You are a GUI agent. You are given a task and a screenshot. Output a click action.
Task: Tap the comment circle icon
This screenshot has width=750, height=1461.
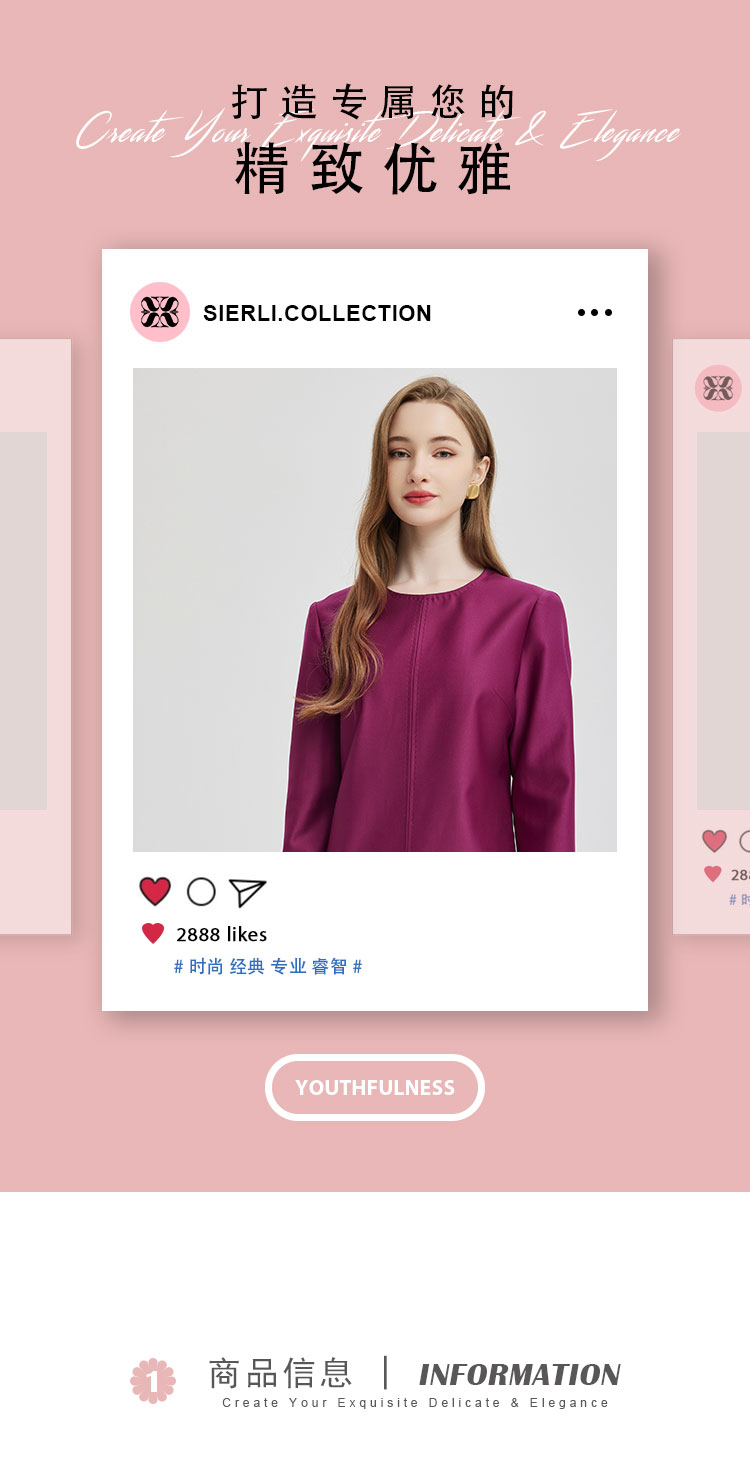201,891
